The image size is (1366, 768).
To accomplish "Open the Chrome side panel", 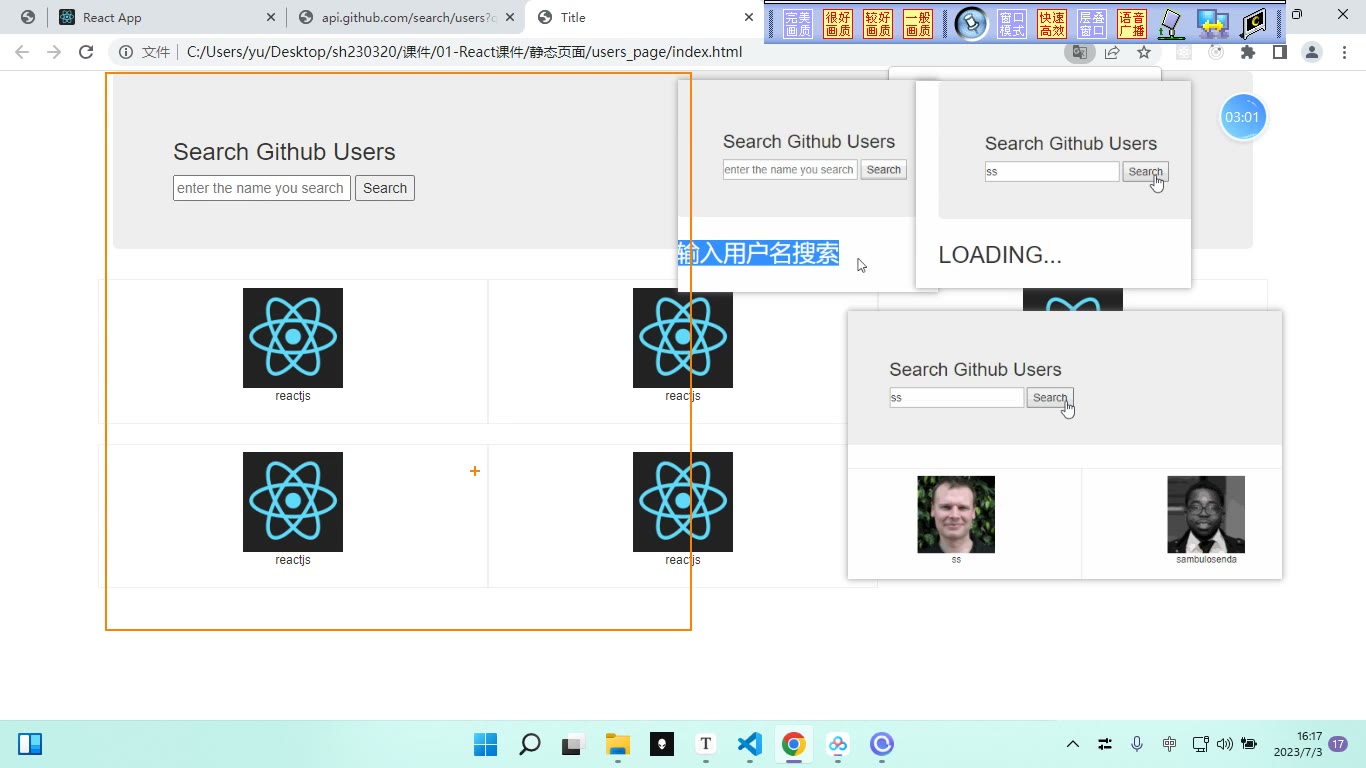I will tap(1279, 52).
